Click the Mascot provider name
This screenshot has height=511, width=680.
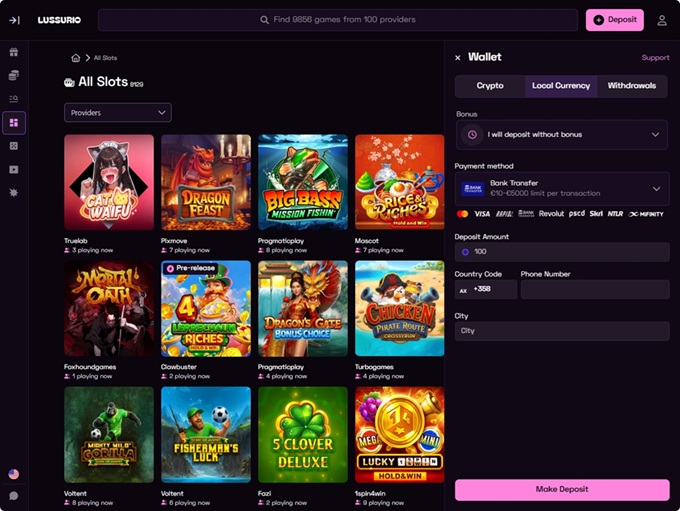tap(366, 241)
